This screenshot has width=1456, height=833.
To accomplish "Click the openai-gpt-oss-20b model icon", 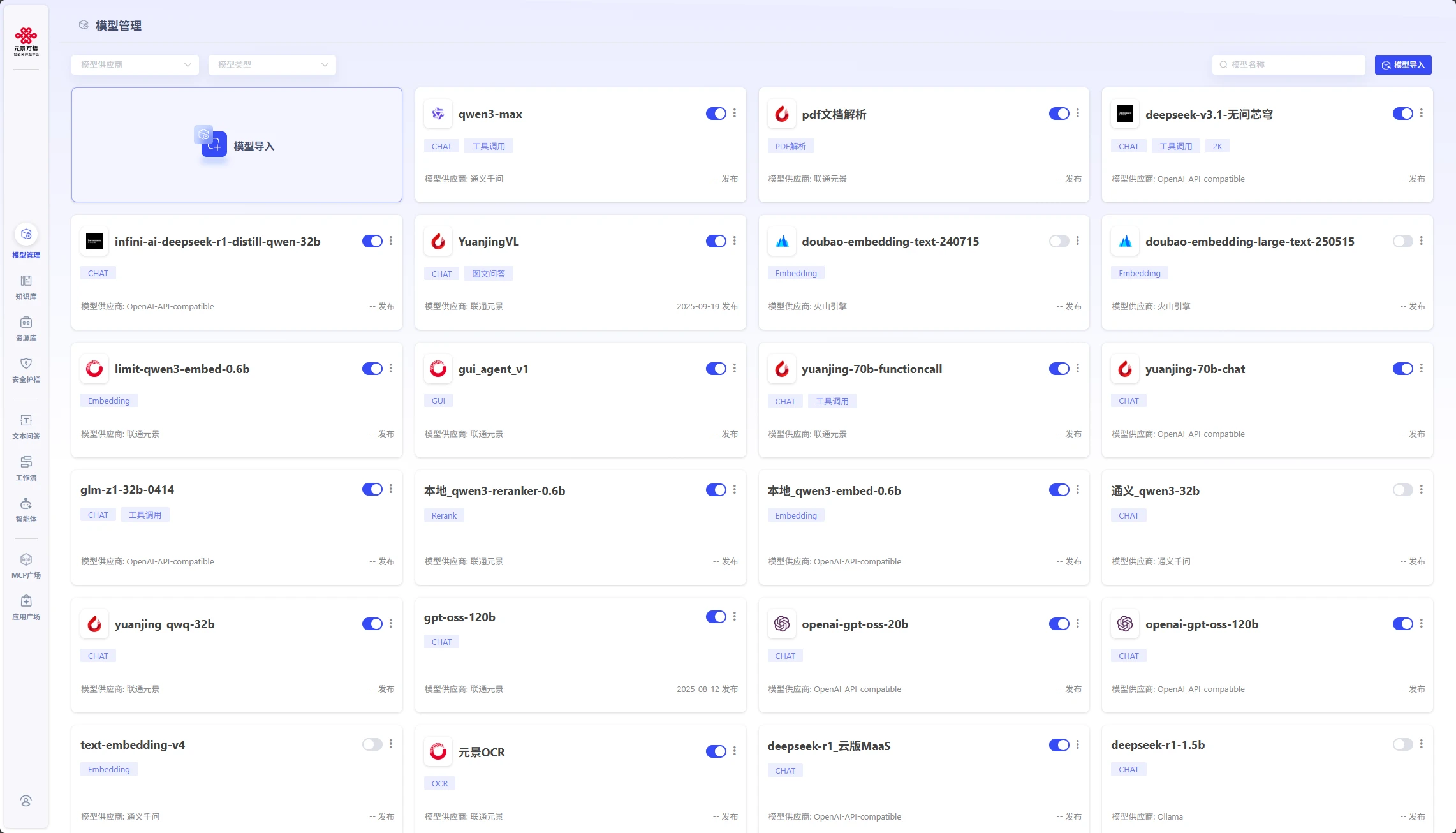I will pos(782,624).
